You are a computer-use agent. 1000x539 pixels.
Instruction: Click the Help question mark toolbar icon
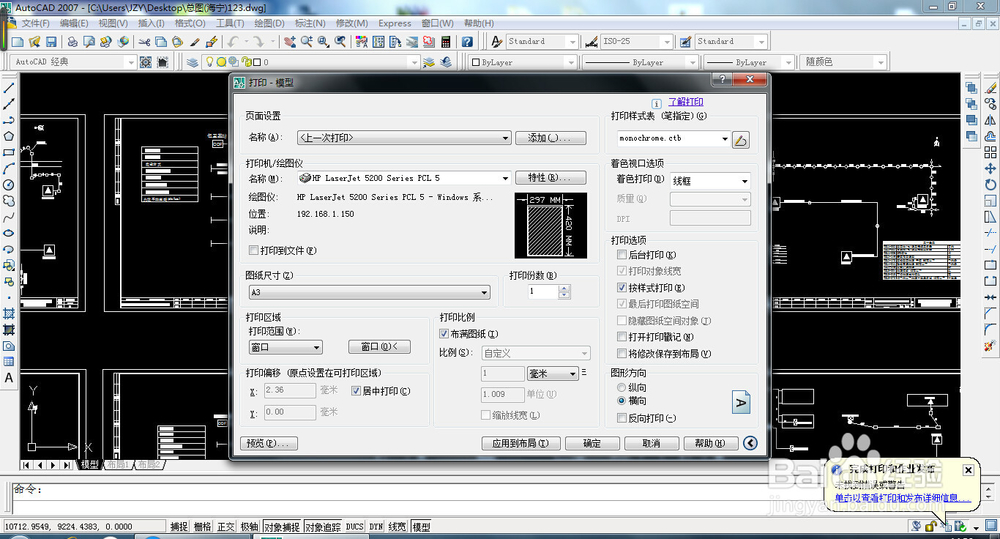pos(467,41)
